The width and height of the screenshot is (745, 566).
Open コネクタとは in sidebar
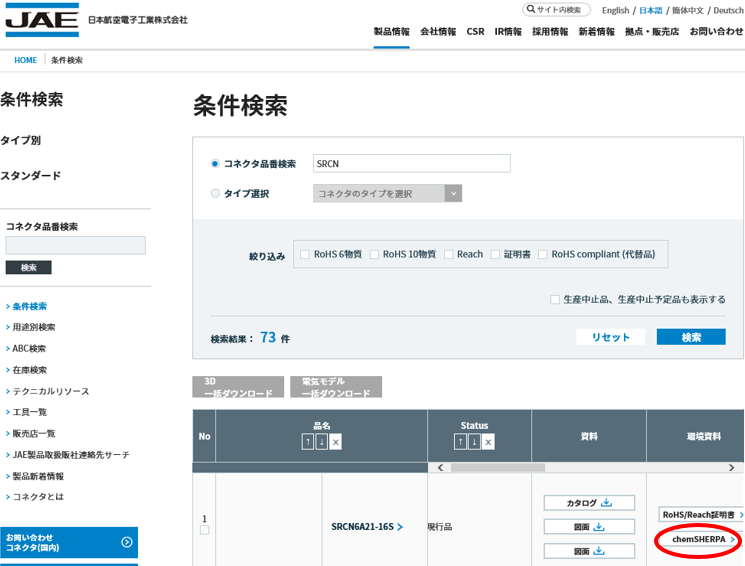click(38, 497)
